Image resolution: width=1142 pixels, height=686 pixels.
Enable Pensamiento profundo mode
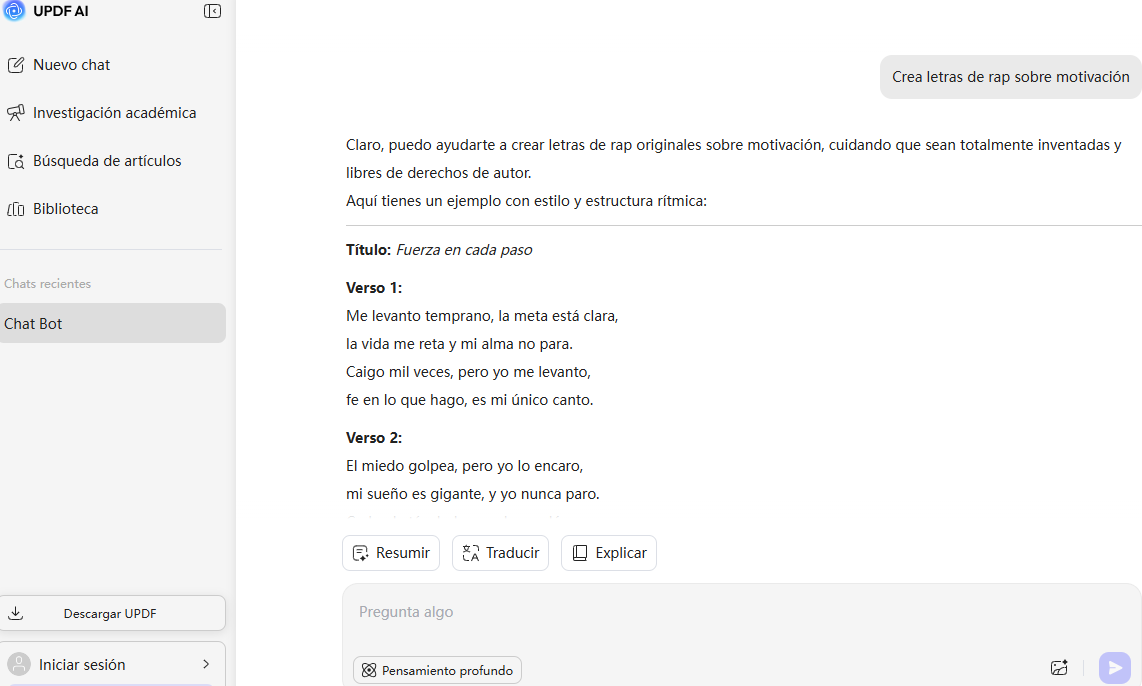(x=437, y=670)
